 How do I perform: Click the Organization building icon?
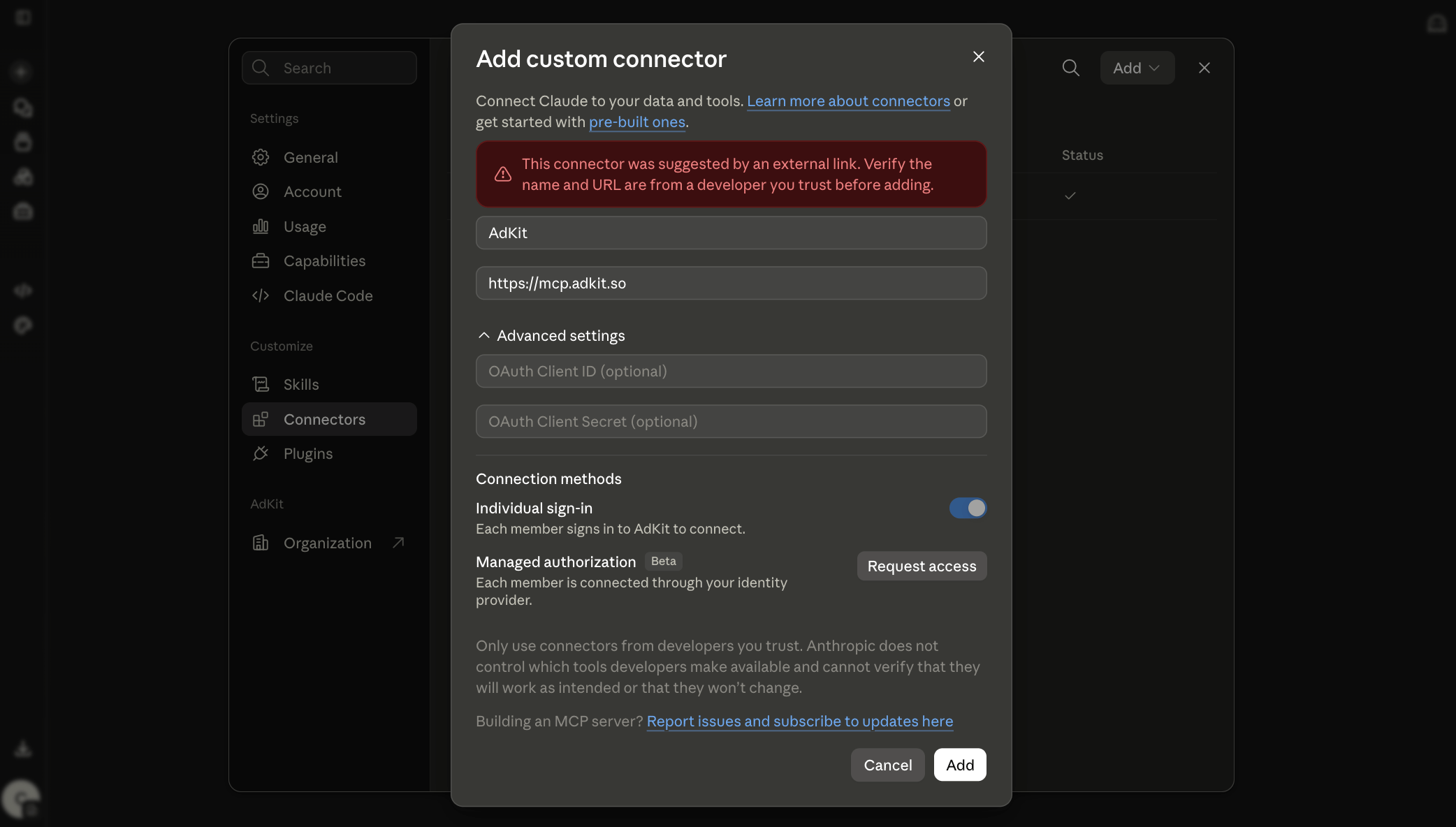click(x=261, y=543)
